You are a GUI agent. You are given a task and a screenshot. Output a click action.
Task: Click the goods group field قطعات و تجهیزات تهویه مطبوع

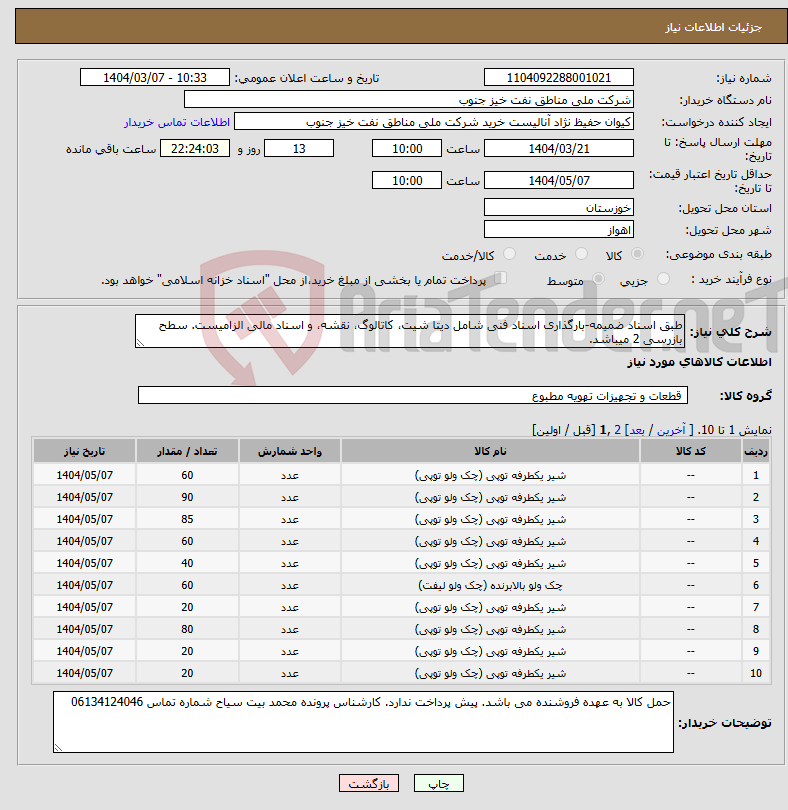pos(413,395)
